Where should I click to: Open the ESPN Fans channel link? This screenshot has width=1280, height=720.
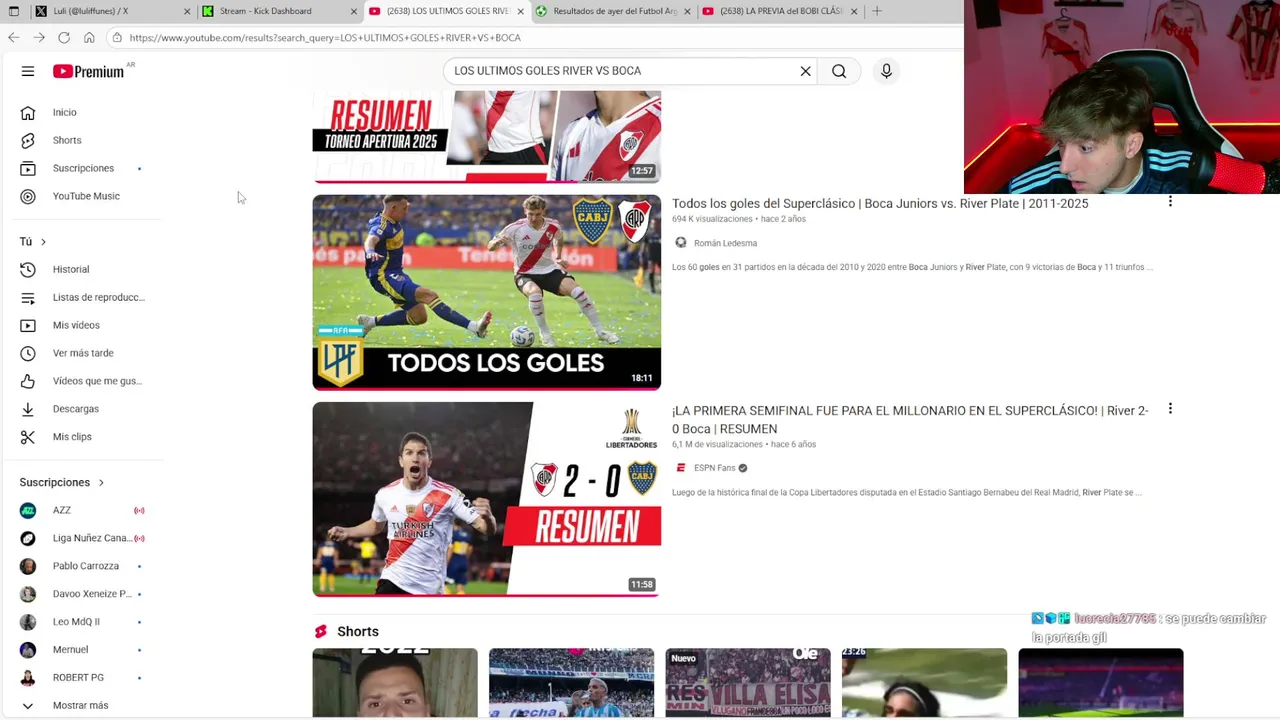click(x=714, y=468)
